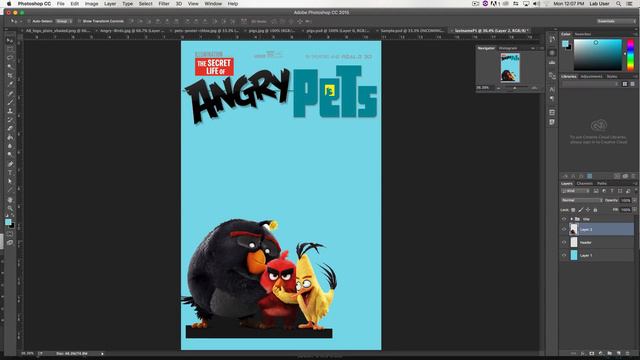Click Create new group folder icon
Screen dimensions: 640x360
point(609,353)
